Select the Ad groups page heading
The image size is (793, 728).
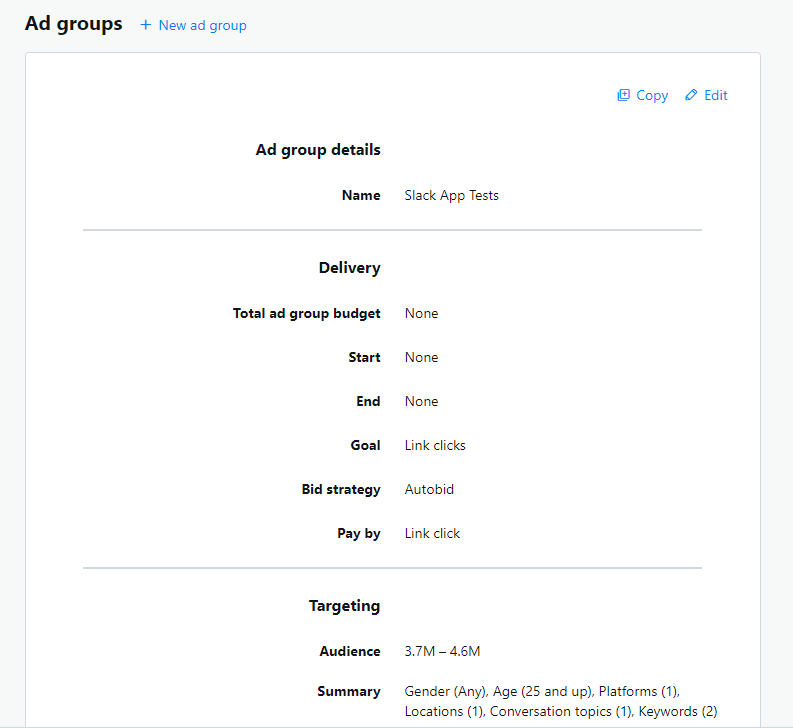pyautogui.click(x=74, y=24)
